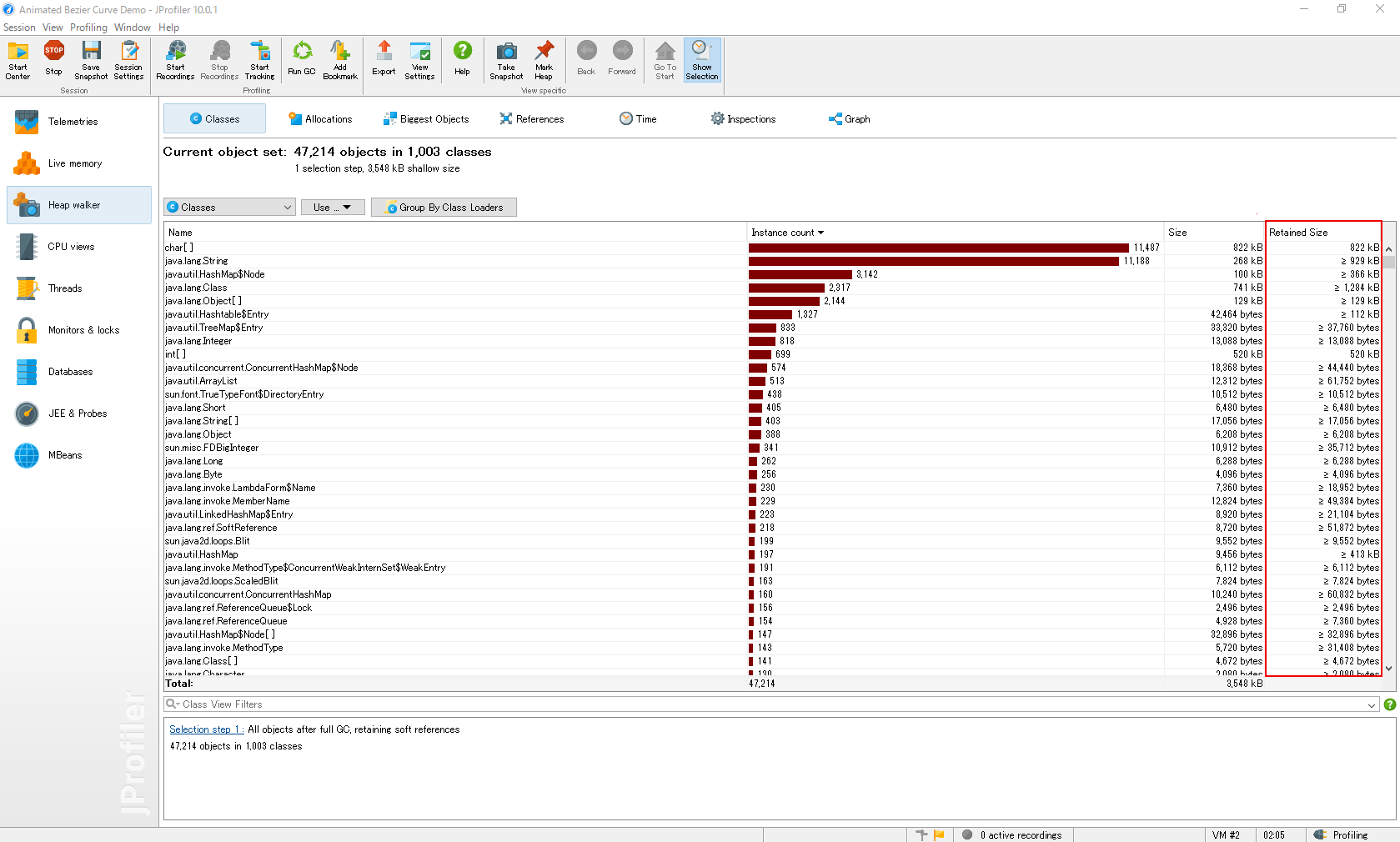This screenshot has width=1400, height=842.
Task: Click Group By Class Loaders button
Action: tap(444, 207)
